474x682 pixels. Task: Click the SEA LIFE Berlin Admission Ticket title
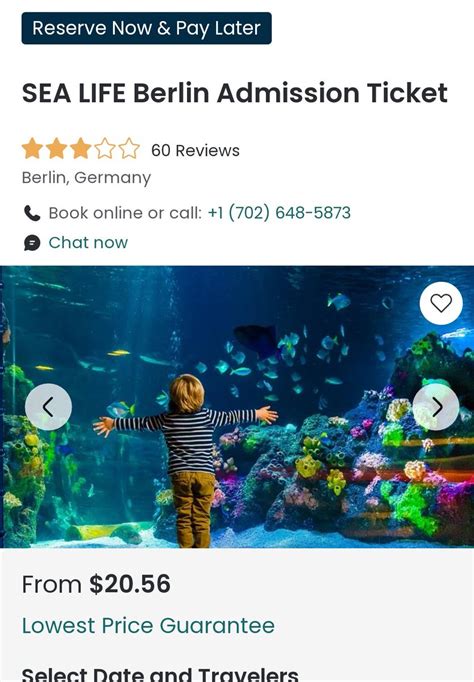point(235,93)
